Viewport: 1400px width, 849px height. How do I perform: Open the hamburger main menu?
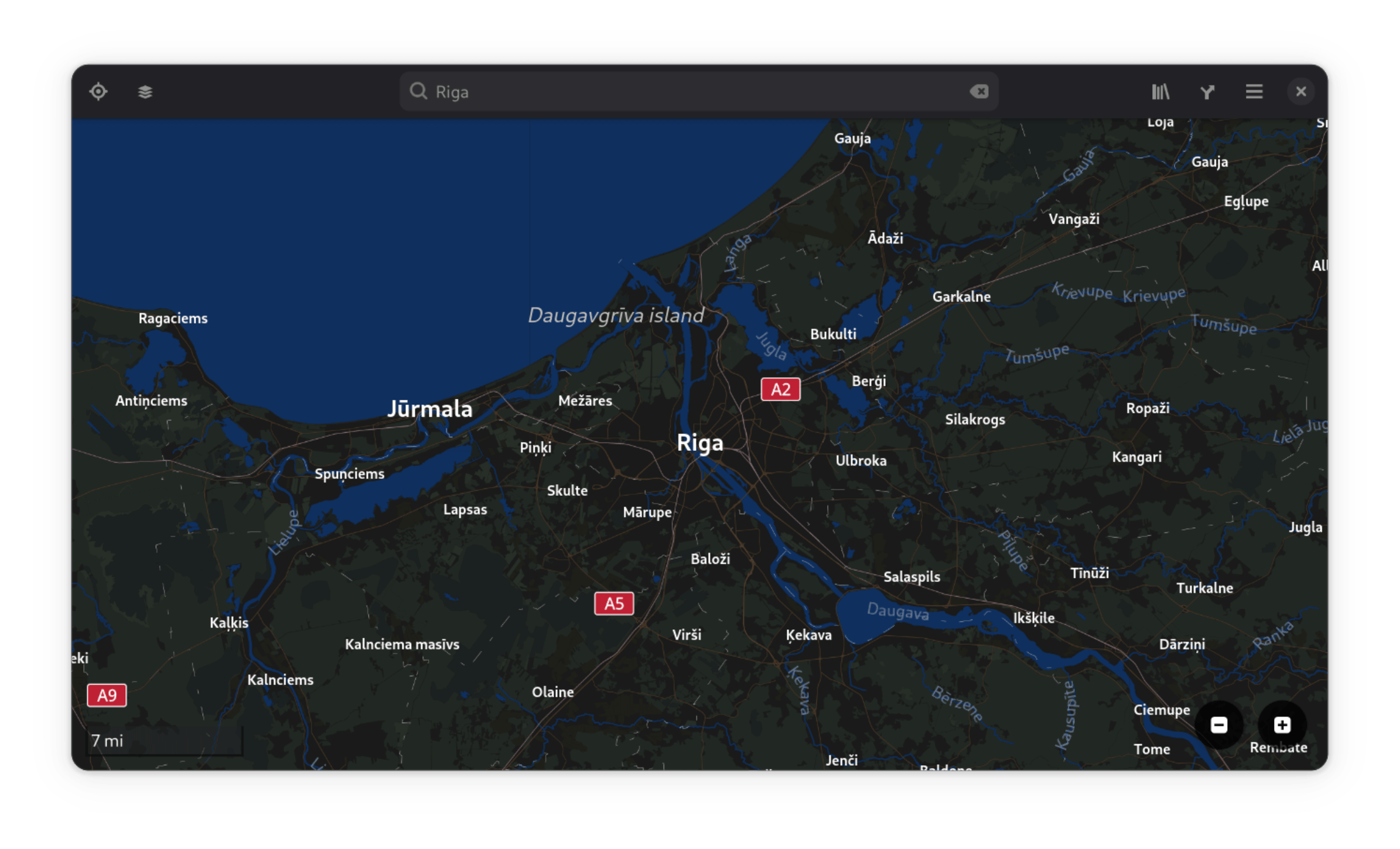pyautogui.click(x=1254, y=92)
